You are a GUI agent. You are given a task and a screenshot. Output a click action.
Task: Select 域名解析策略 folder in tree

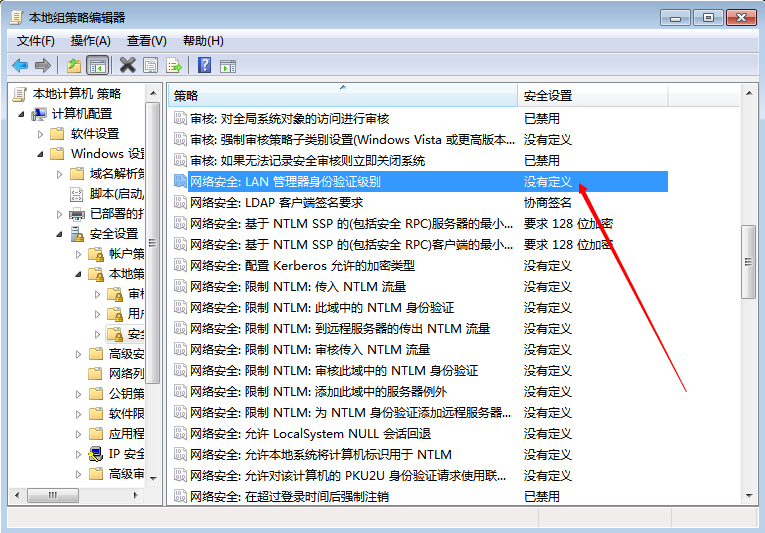coord(117,174)
